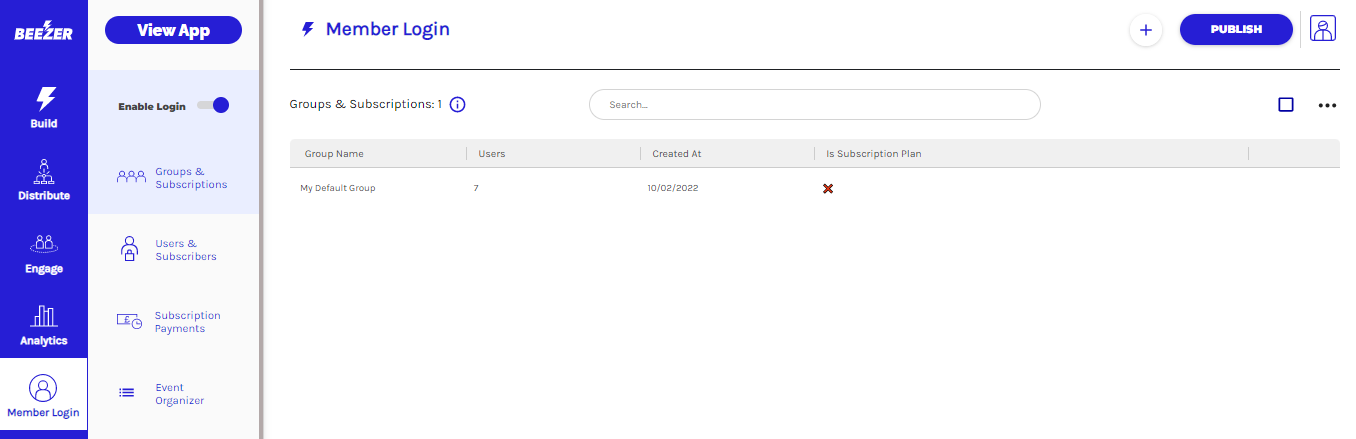This screenshot has height=439, width=1356.
Task: Click the Beezer logo
Action: tap(43, 31)
